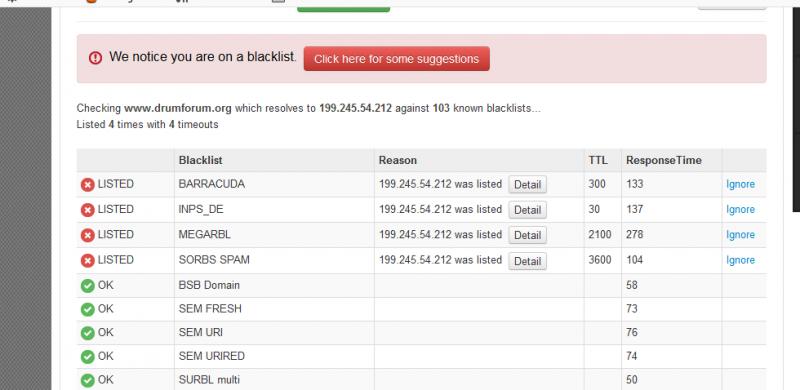Click the green OK icon for SURBL multi
The image size is (800, 390).
88,380
